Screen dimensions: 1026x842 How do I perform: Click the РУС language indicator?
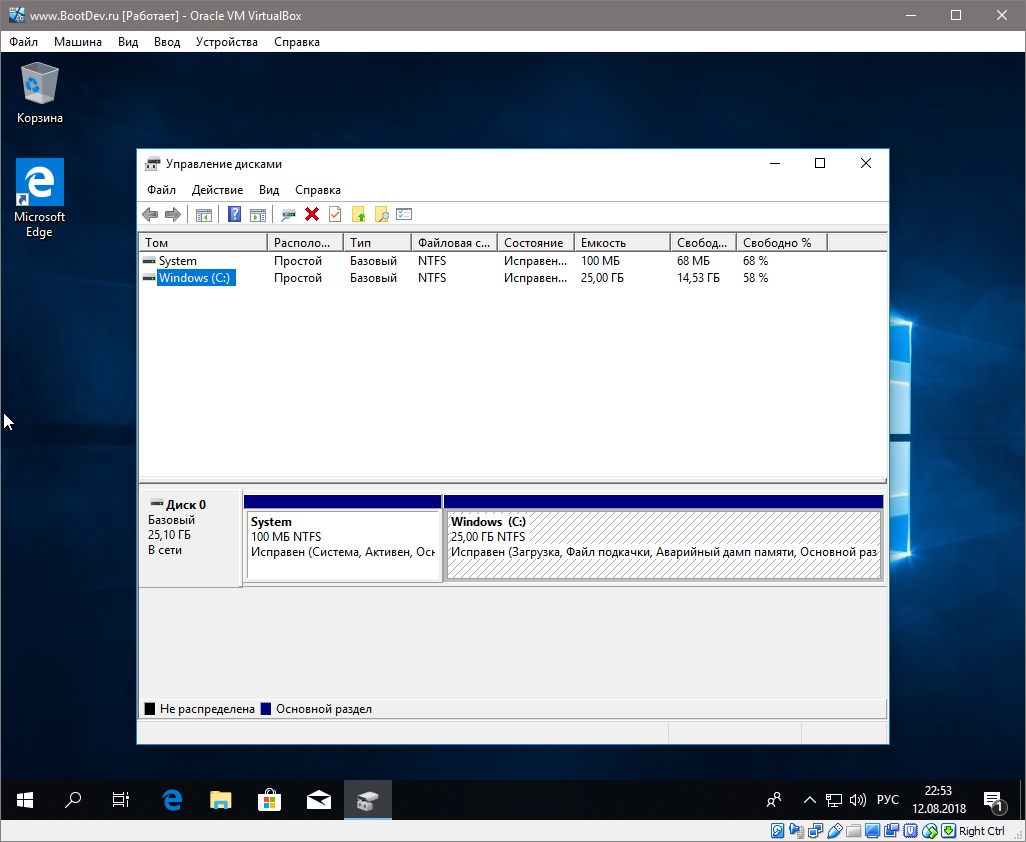pos(888,799)
